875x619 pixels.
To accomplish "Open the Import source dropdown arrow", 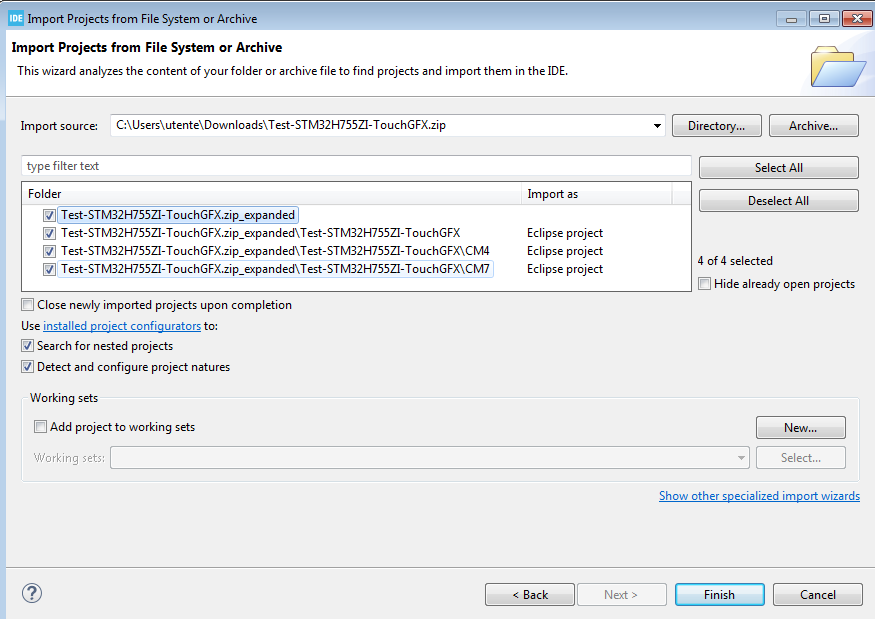I will [657, 126].
